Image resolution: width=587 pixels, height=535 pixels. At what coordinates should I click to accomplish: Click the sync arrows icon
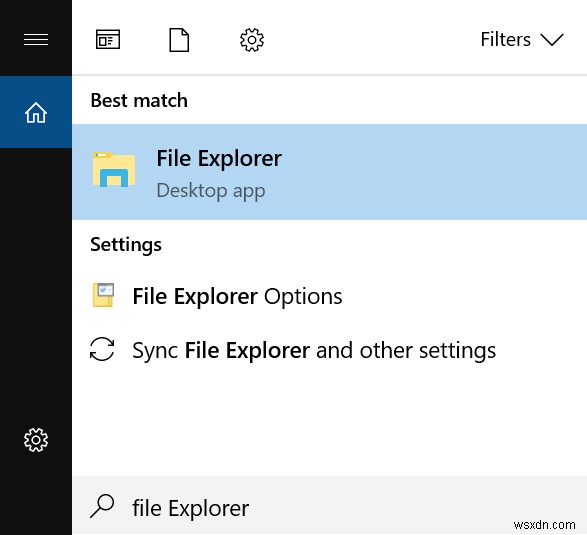point(102,349)
